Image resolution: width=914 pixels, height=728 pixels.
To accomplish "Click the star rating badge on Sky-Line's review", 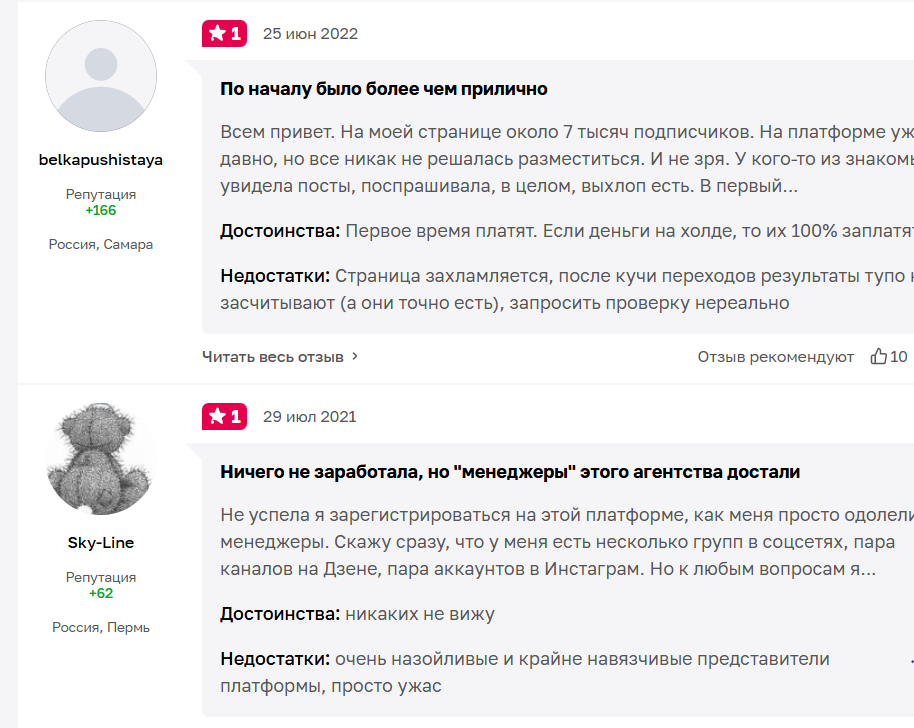I will tap(224, 416).
